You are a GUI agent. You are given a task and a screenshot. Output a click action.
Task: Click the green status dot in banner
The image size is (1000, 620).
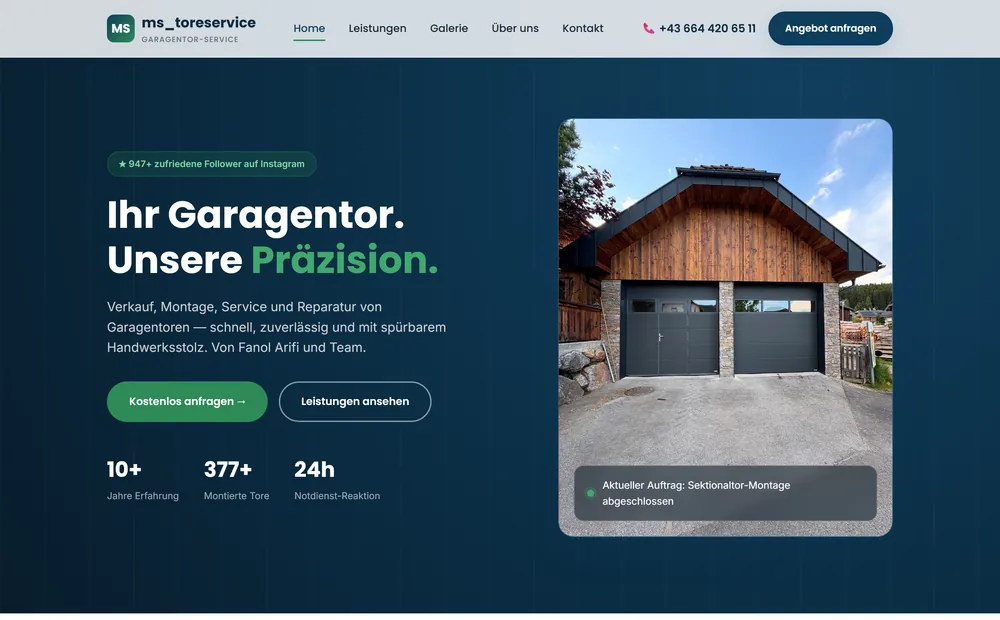[591, 493]
